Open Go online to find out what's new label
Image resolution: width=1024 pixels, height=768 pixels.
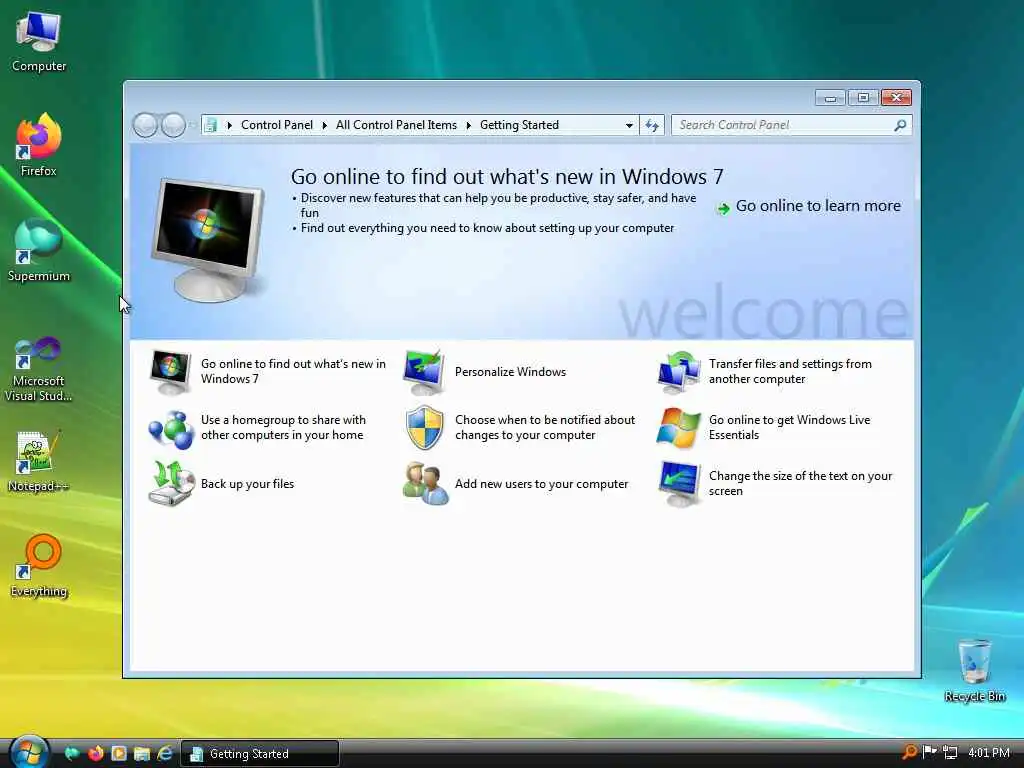[293, 372]
